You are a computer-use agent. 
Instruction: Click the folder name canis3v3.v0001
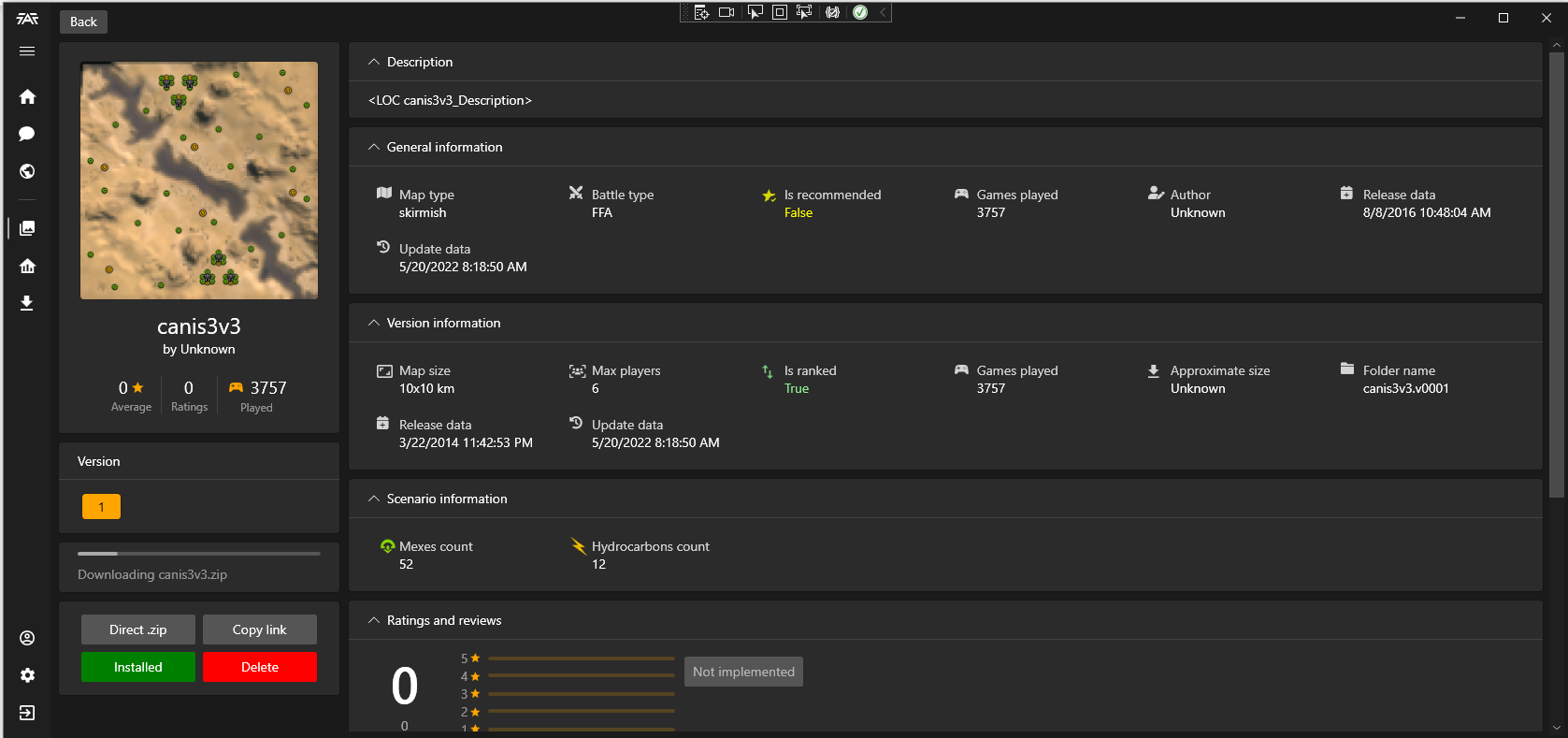click(x=1406, y=388)
